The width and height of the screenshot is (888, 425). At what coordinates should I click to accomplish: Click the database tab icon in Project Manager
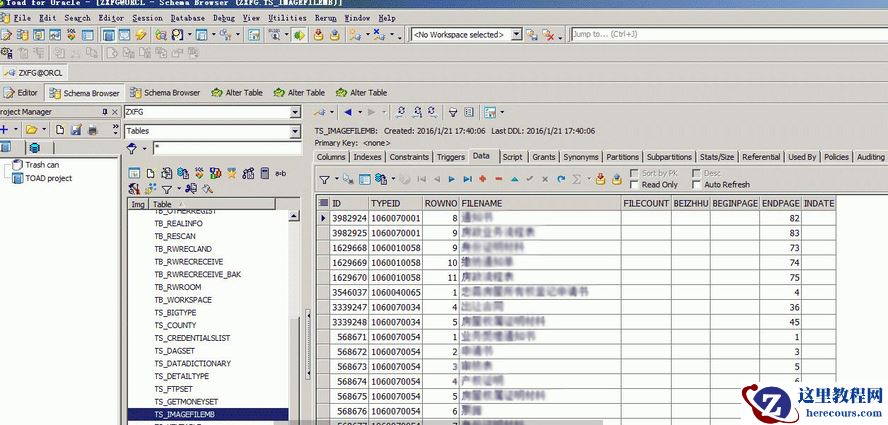click(x=35, y=148)
